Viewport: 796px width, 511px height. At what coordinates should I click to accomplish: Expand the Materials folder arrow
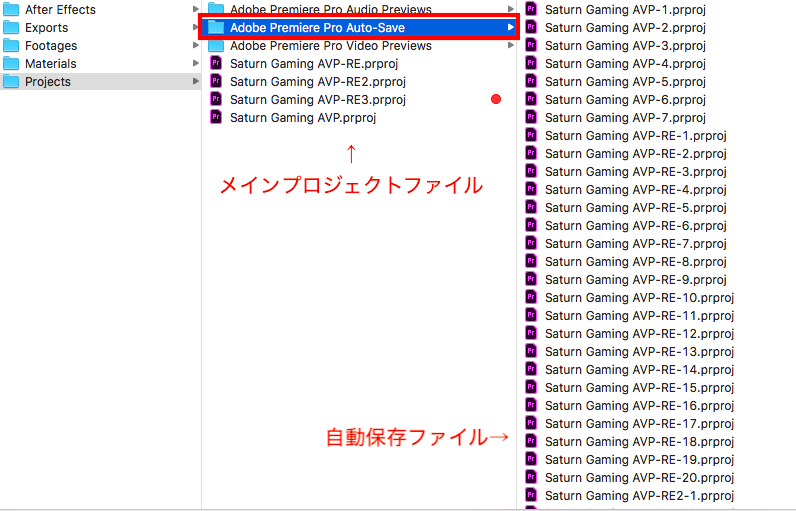(x=195, y=63)
